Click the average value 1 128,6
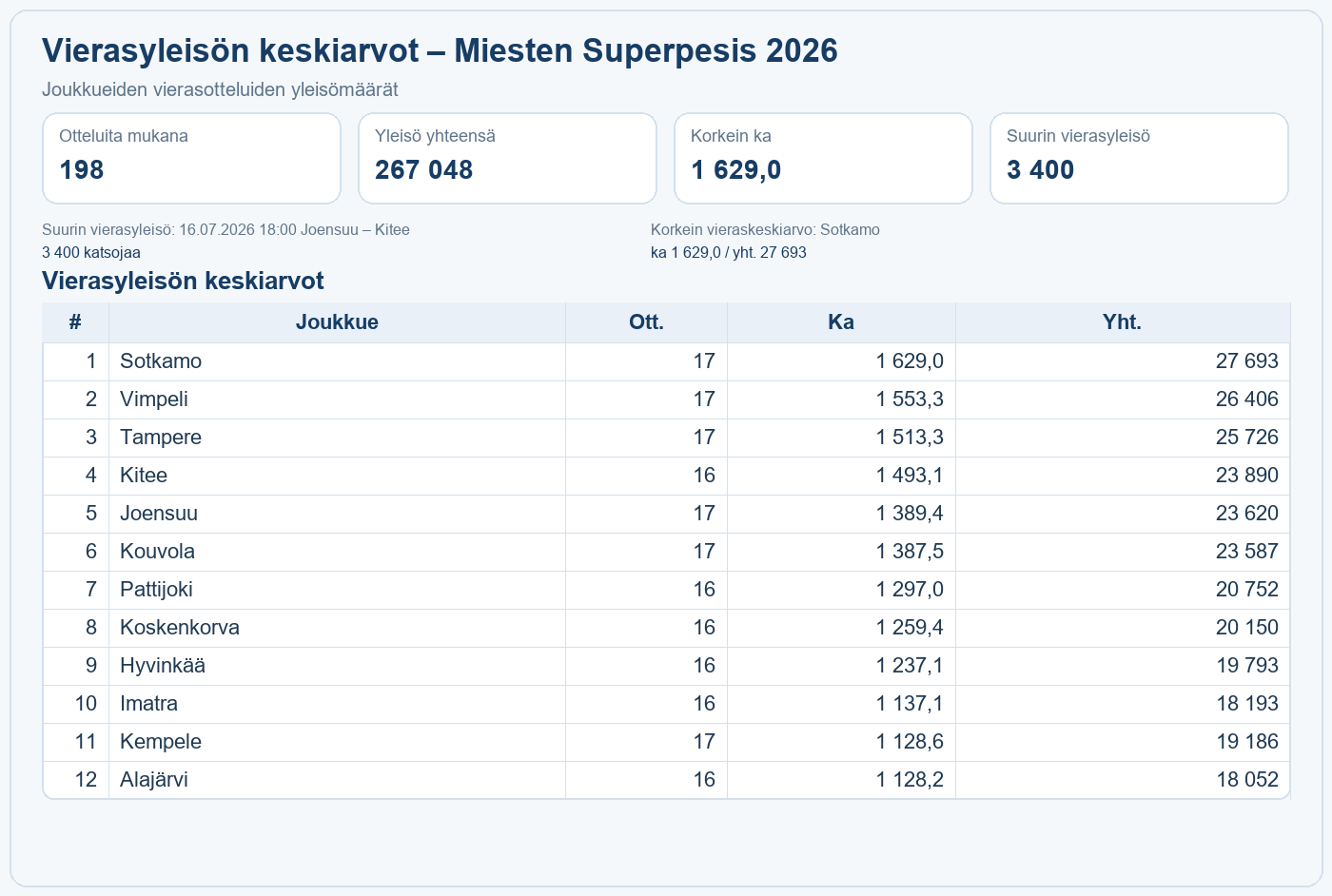This screenshot has height=896, width=1332. (x=910, y=742)
